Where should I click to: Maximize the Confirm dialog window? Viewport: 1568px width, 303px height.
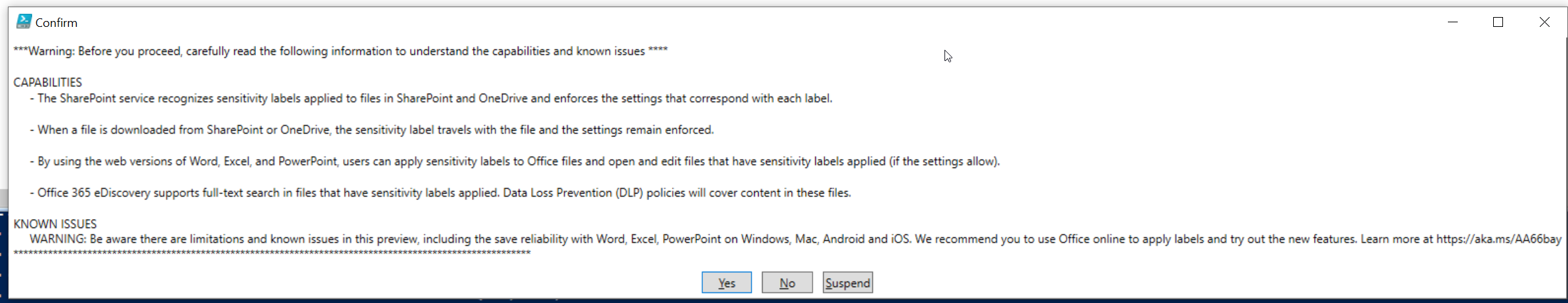tap(1498, 22)
